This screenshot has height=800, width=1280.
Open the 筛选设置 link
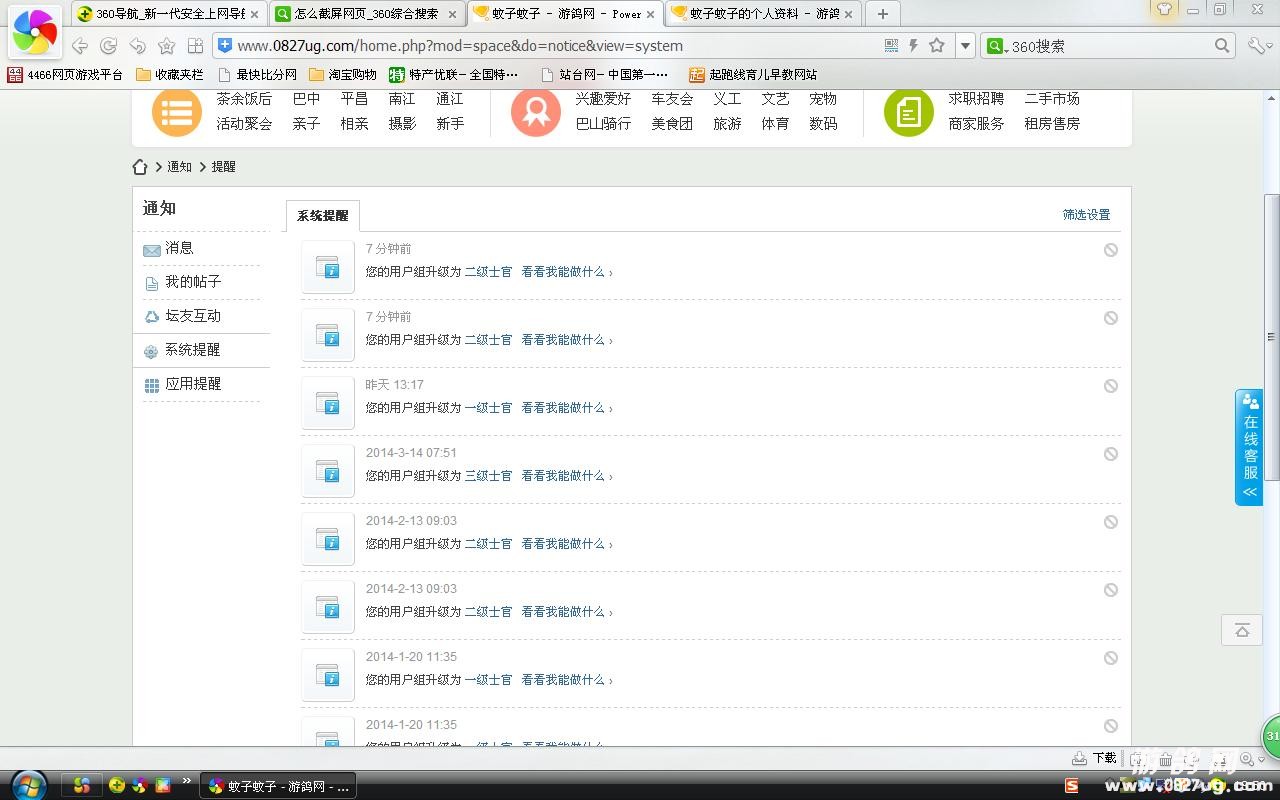click(1086, 215)
